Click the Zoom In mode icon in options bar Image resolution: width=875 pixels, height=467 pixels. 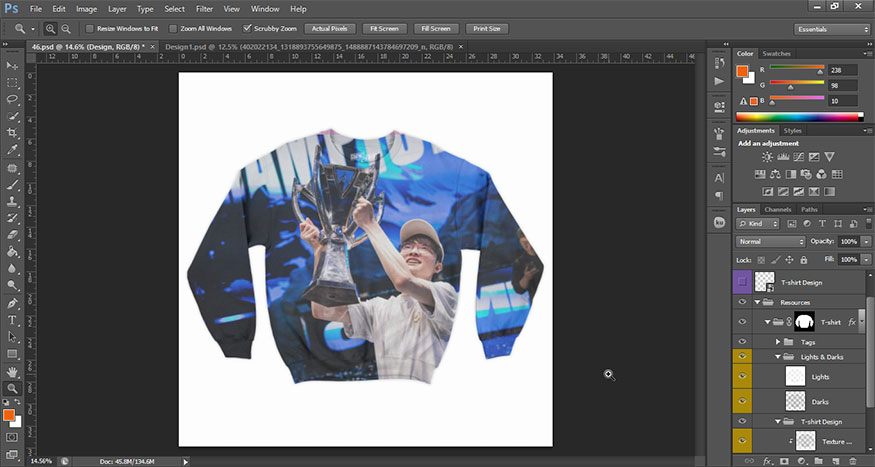pos(50,28)
